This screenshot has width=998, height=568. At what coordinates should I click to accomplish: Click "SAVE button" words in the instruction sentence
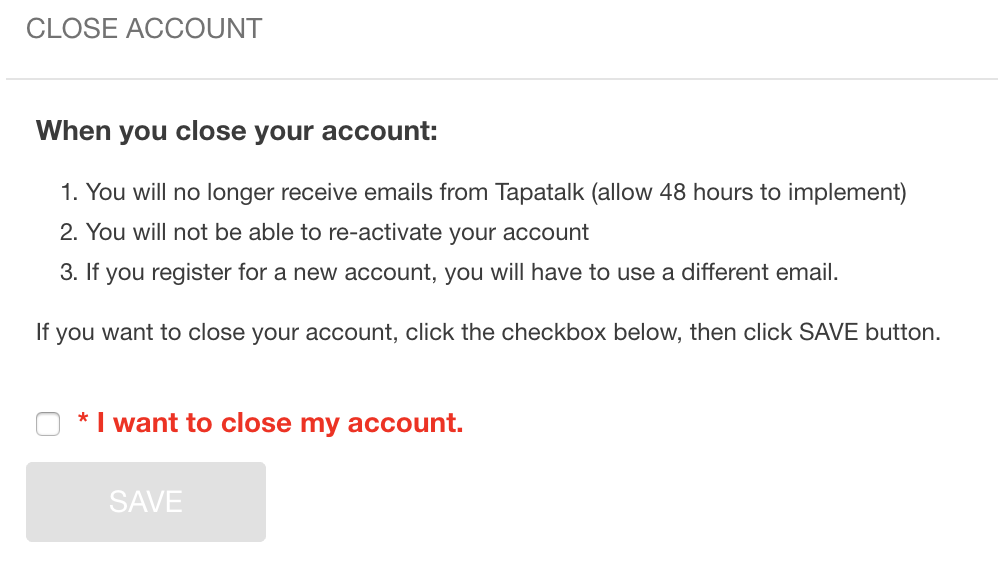(868, 332)
